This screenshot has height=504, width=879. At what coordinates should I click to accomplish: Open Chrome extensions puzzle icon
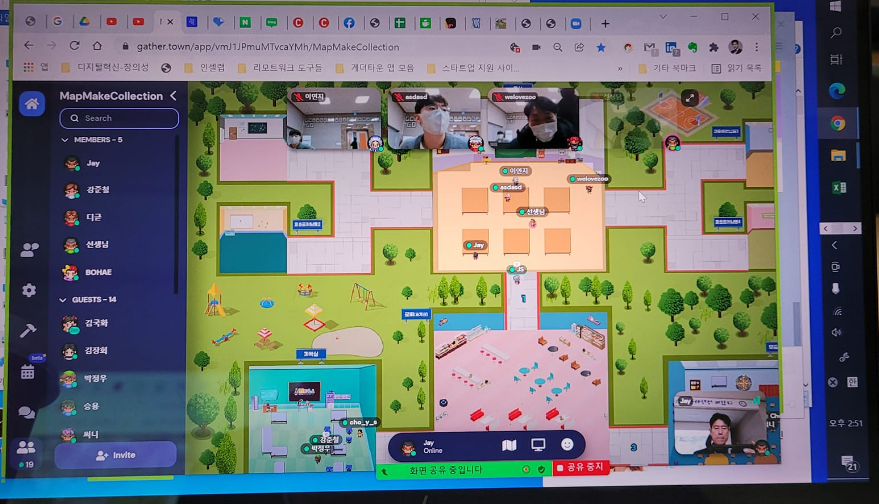pos(714,48)
